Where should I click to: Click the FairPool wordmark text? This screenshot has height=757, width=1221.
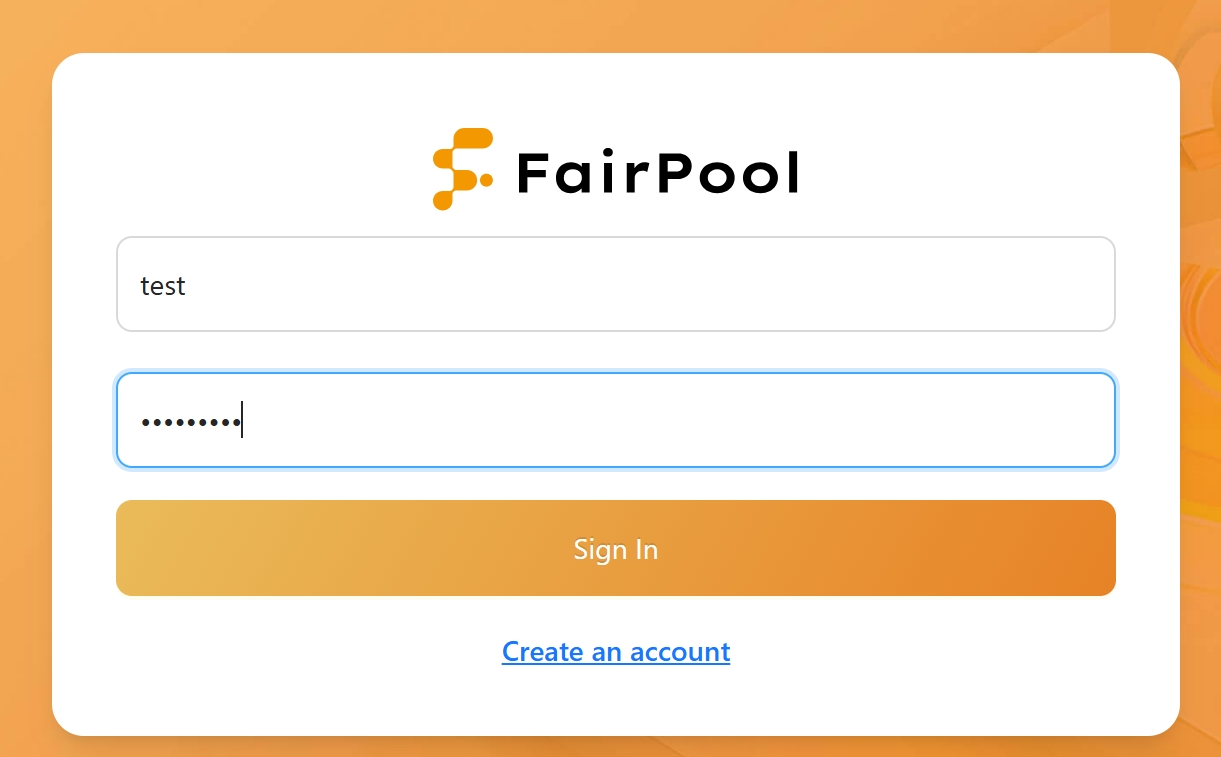pos(658,173)
